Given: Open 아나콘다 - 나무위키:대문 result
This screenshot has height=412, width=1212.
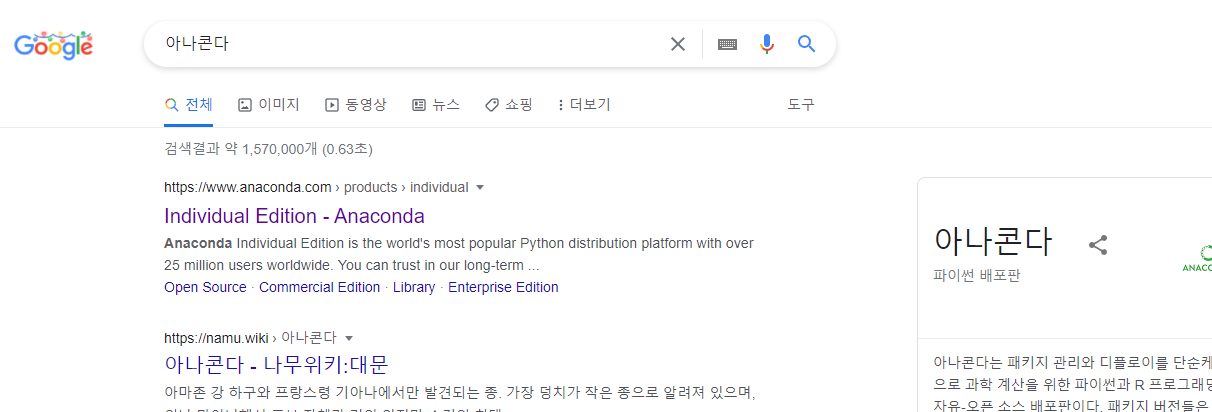Looking at the screenshot, I should 276,364.
